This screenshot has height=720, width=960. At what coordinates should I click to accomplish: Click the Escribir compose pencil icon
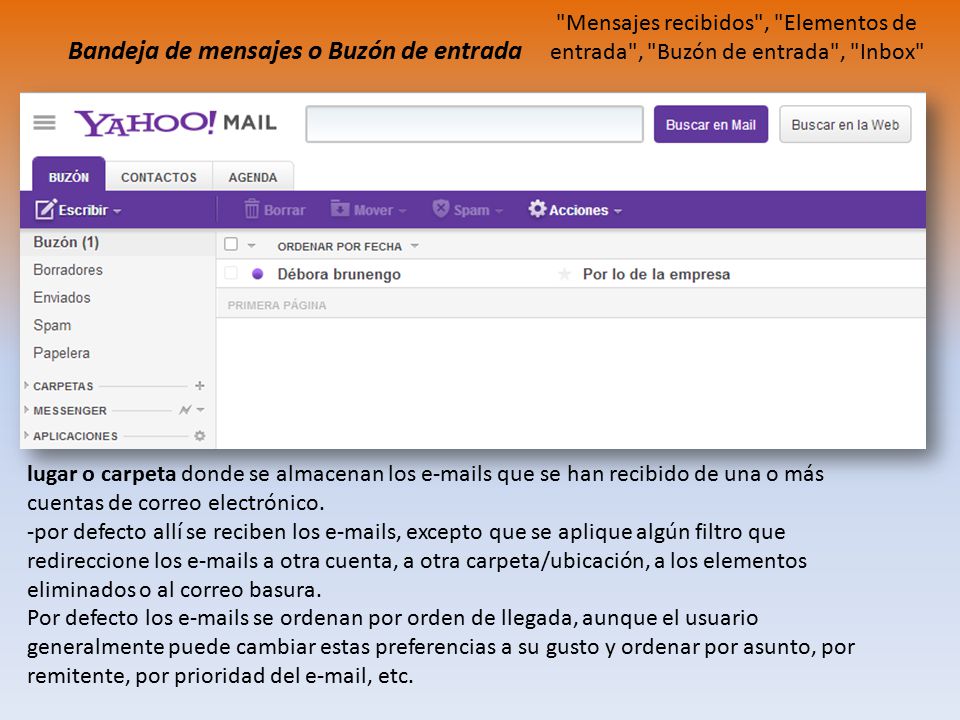pos(45,209)
